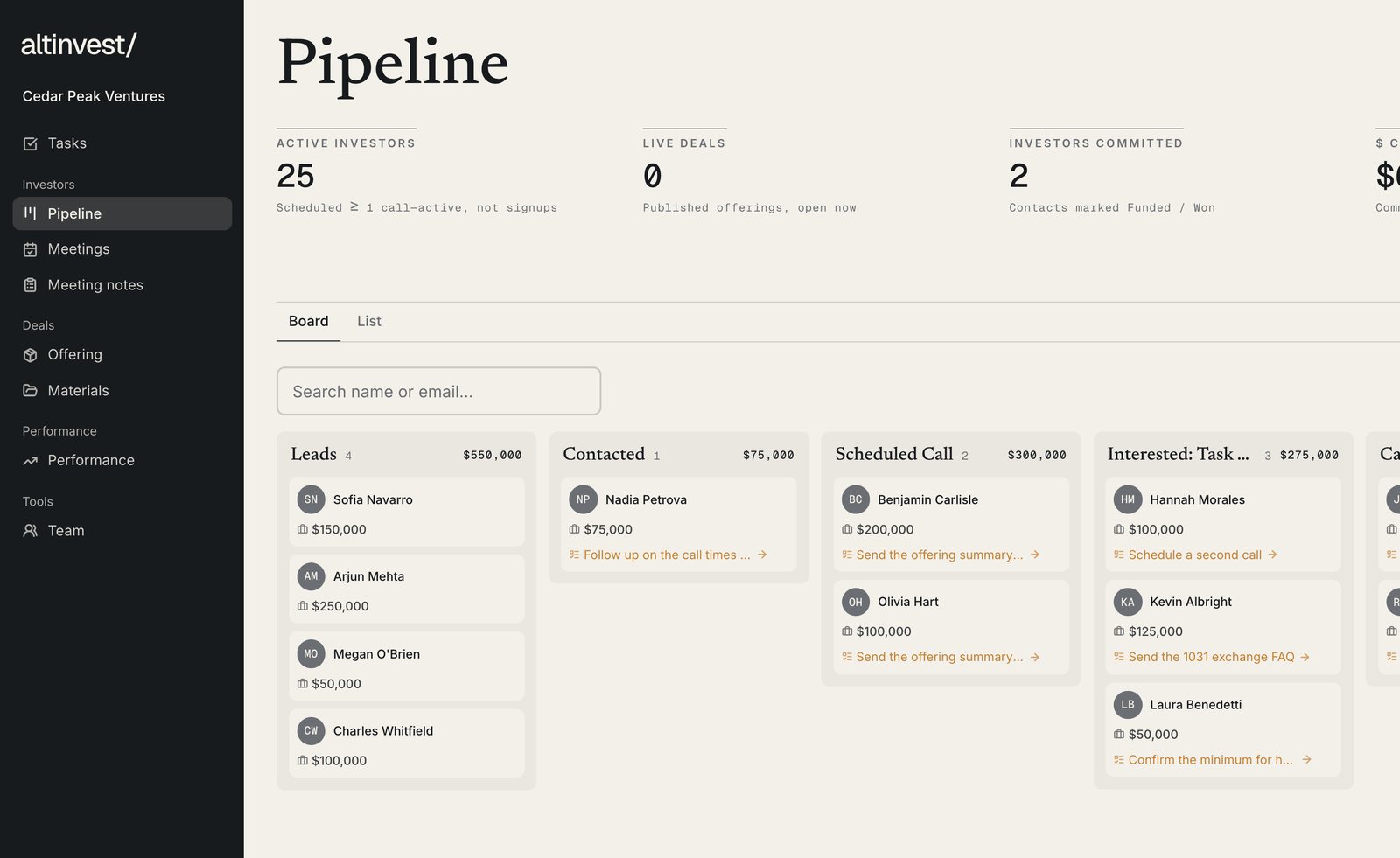
Task: Open Benjamin Carlisle's 'Send the offering summary' task
Action: tap(941, 555)
